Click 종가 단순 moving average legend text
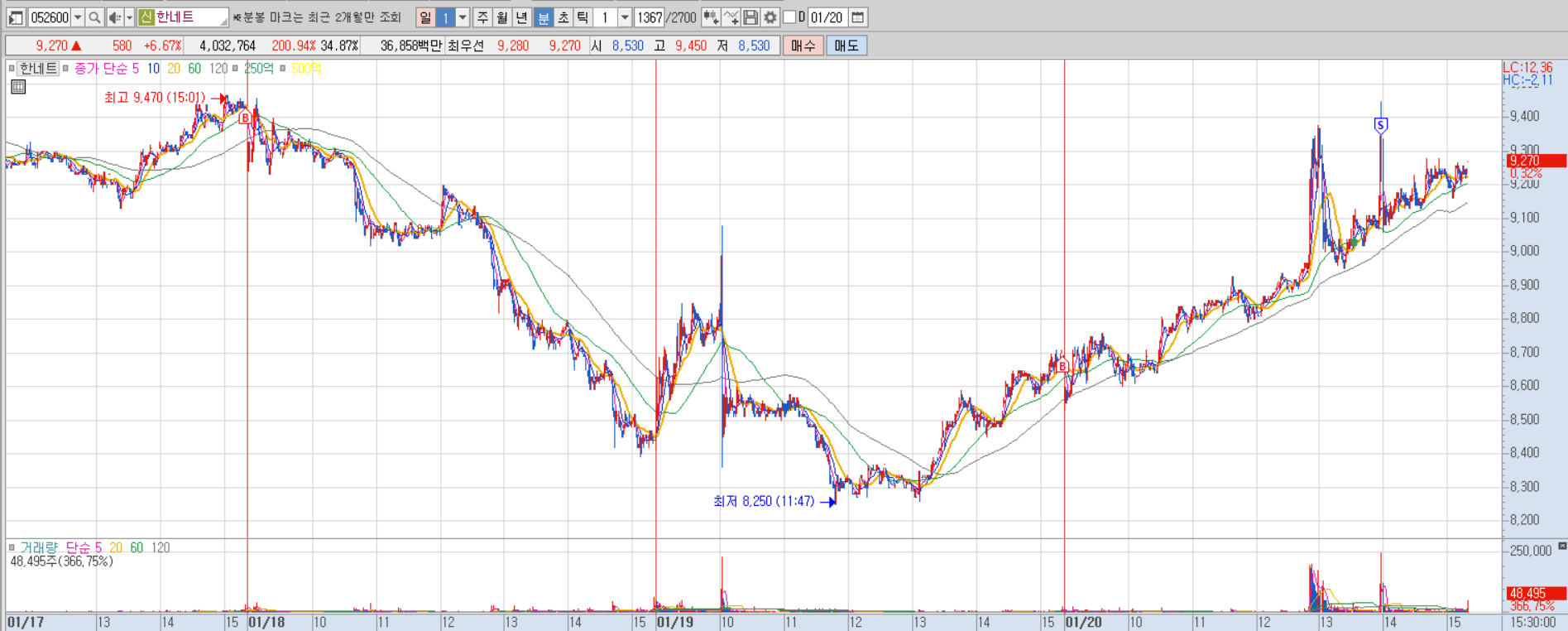The image size is (1568, 631). pos(101,69)
